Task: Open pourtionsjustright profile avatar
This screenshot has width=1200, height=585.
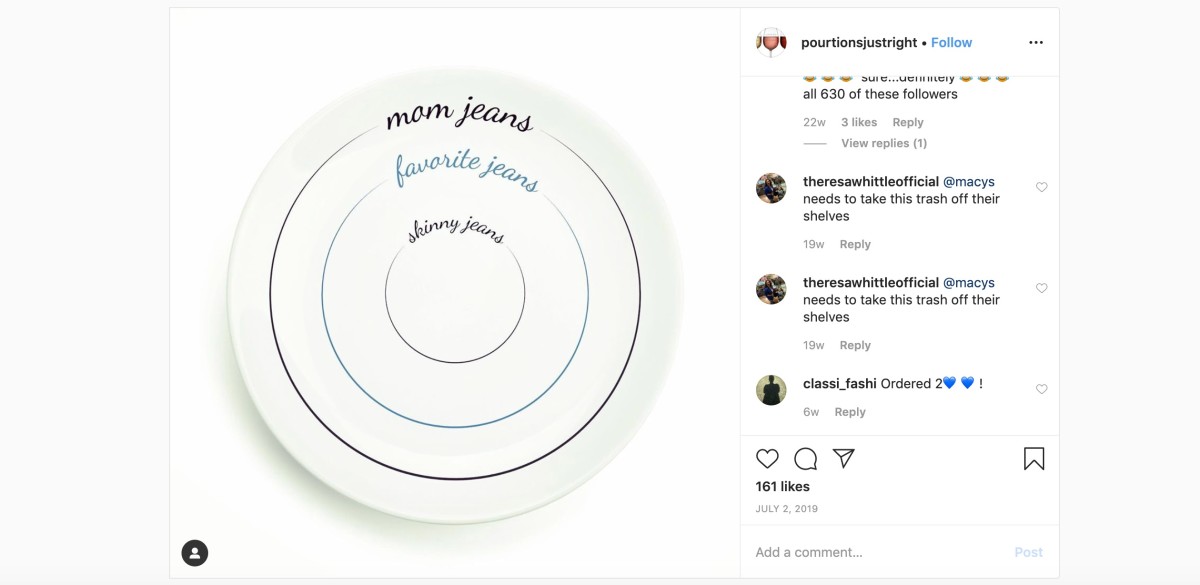Action: [772, 42]
